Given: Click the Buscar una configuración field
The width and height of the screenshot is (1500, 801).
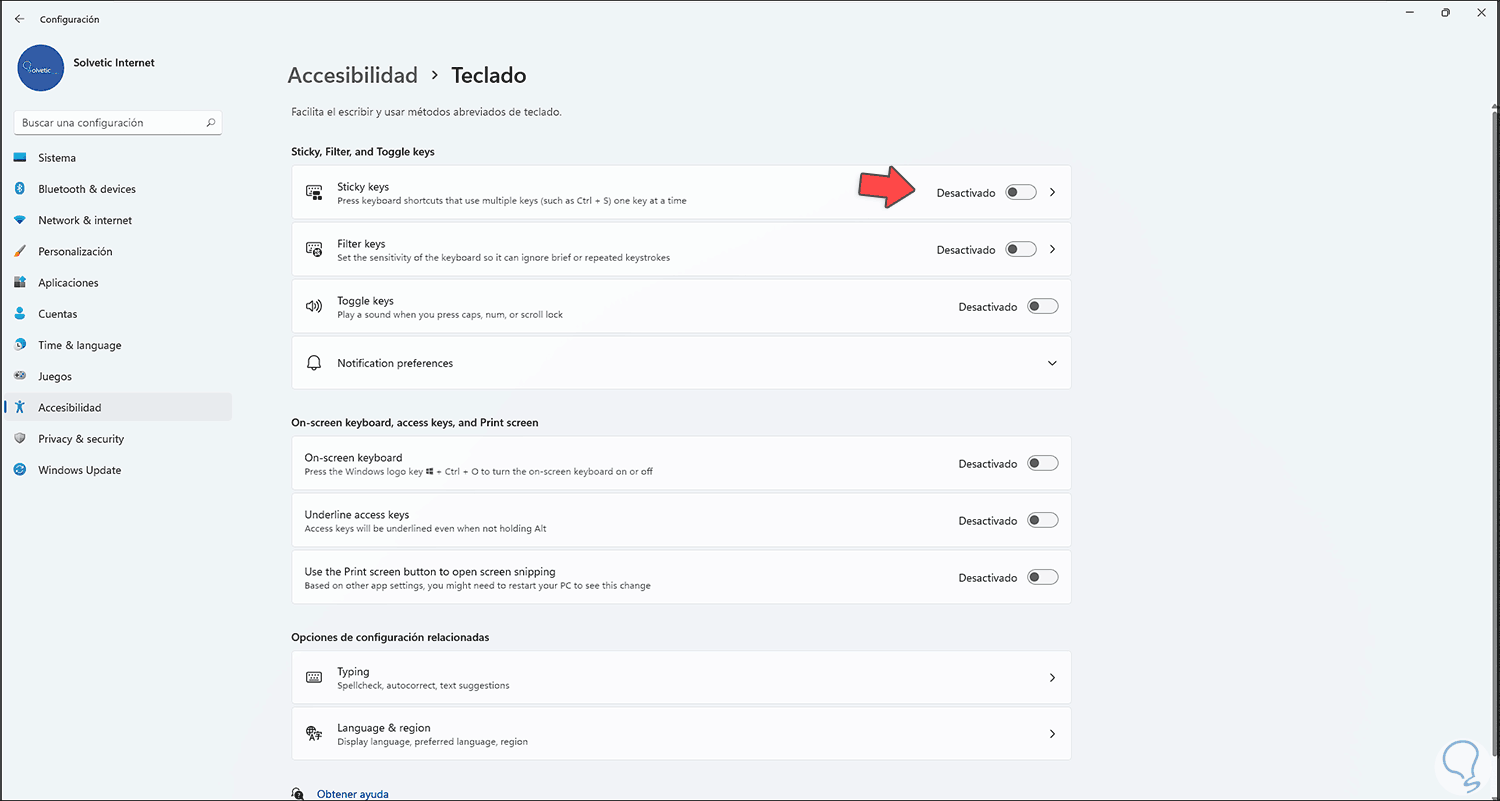Looking at the screenshot, I should 110,123.
